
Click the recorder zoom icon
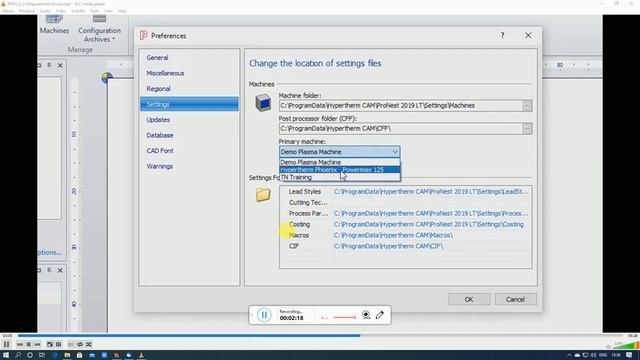[366, 315]
